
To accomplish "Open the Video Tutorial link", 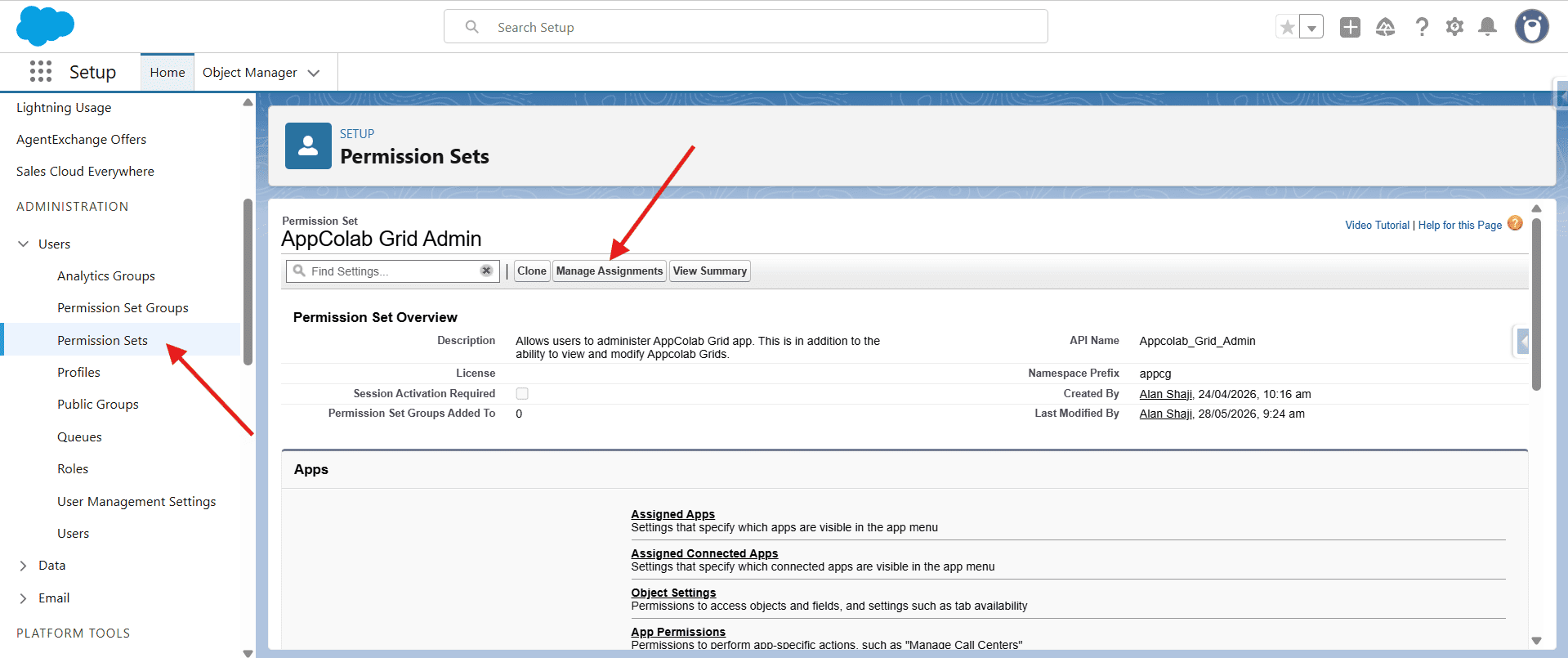I will tap(1377, 226).
